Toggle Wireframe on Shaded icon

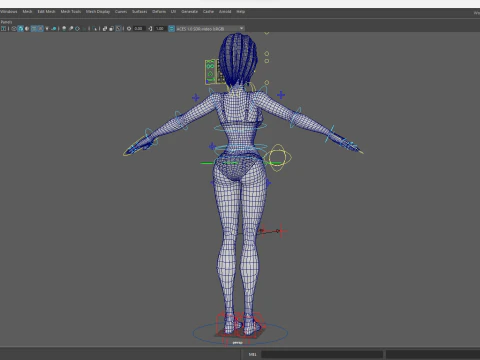[34, 29]
